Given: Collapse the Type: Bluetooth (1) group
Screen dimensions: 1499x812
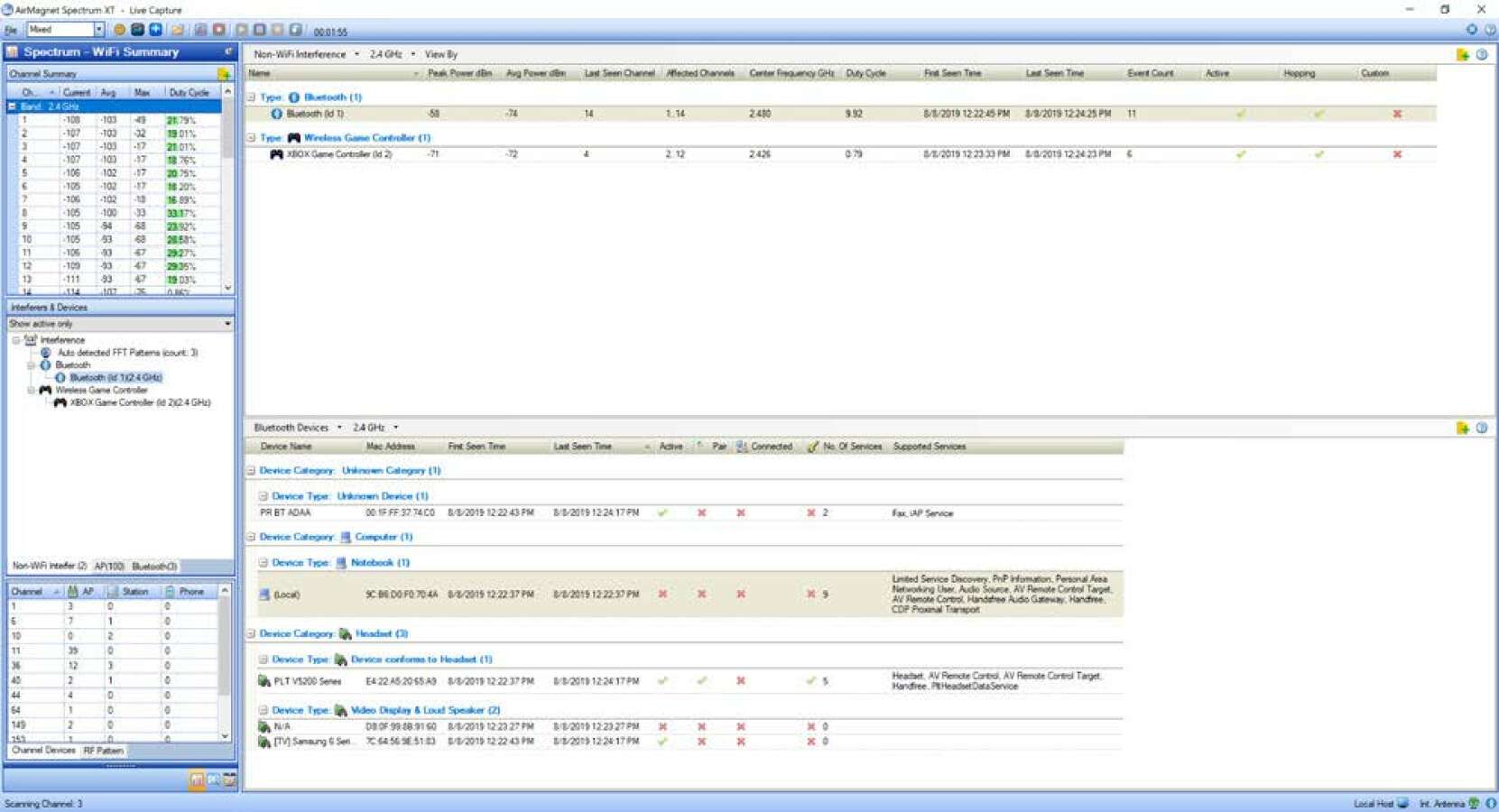Looking at the screenshot, I should tap(252, 97).
